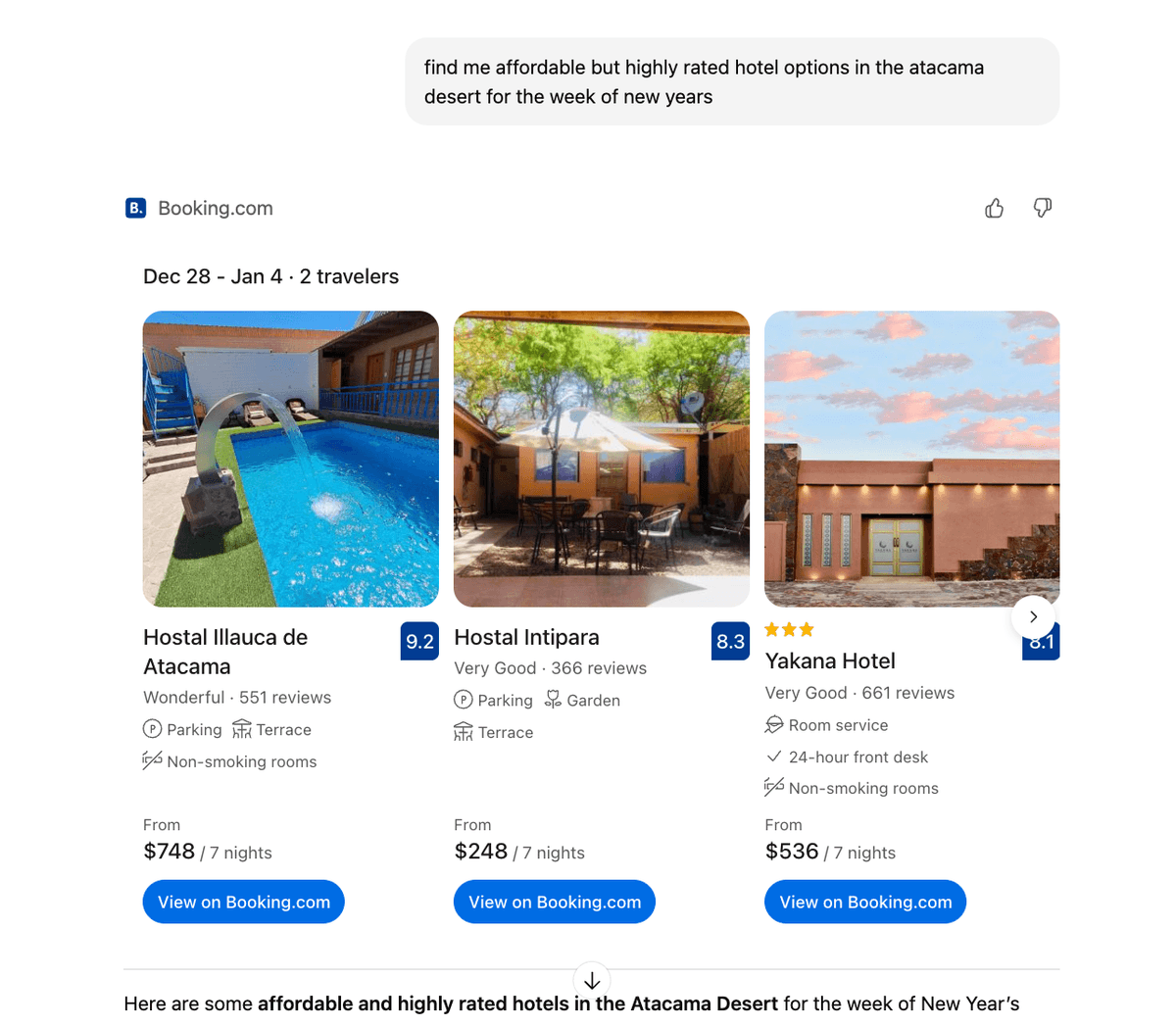
Task: Click the 24-hour front desk checkmark icon
Action: pyautogui.click(x=774, y=757)
